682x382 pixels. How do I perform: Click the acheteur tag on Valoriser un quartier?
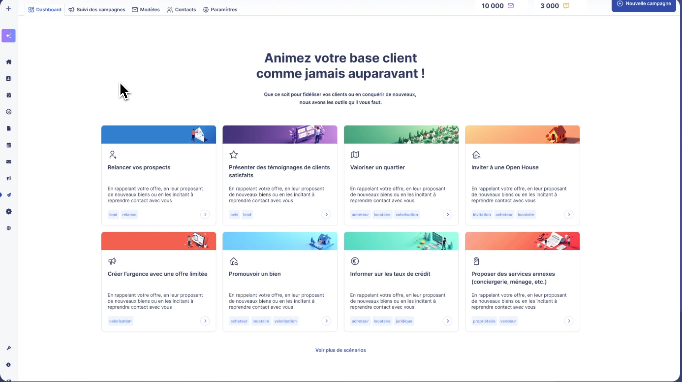[x=360, y=214]
